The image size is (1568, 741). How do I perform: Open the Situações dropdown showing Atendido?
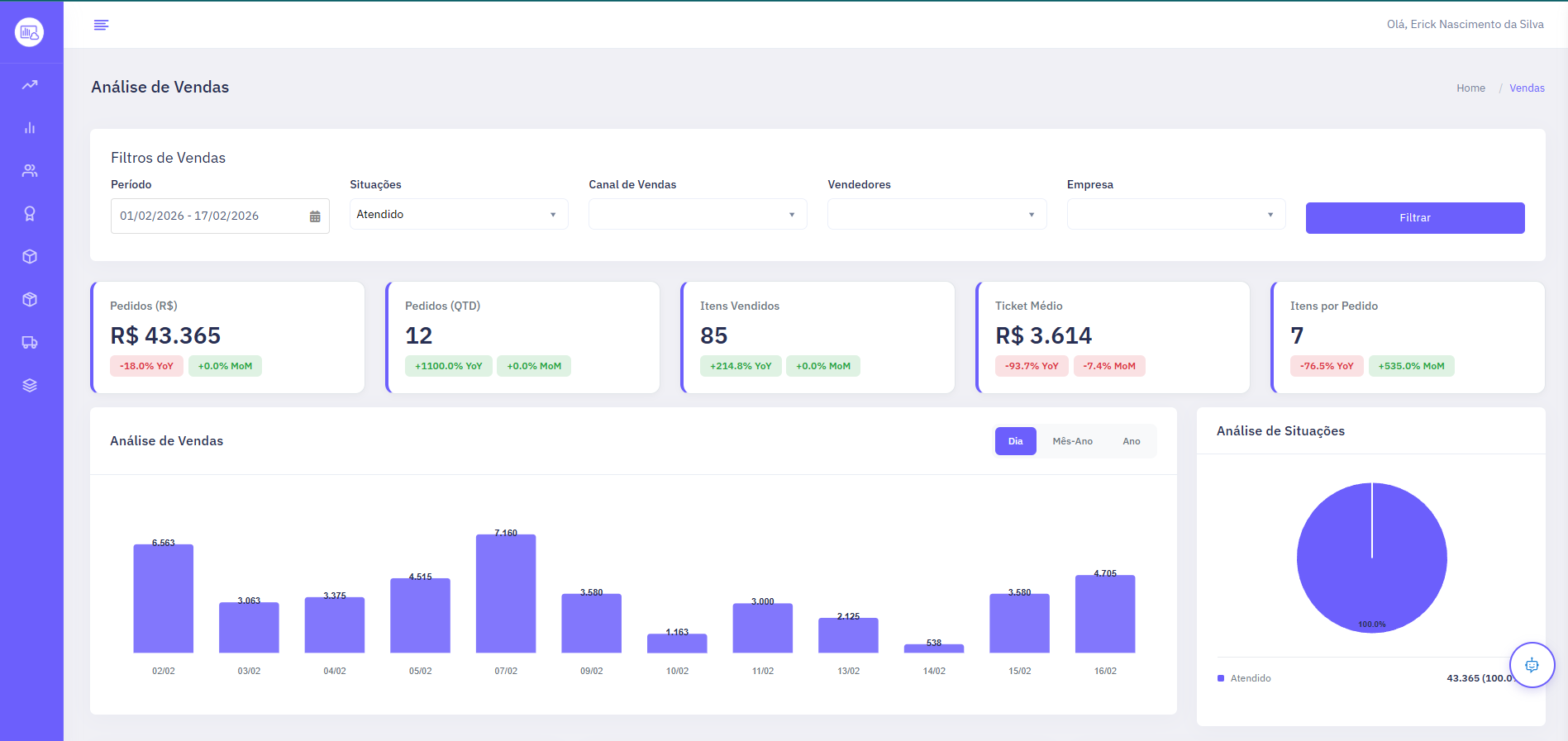pos(459,215)
